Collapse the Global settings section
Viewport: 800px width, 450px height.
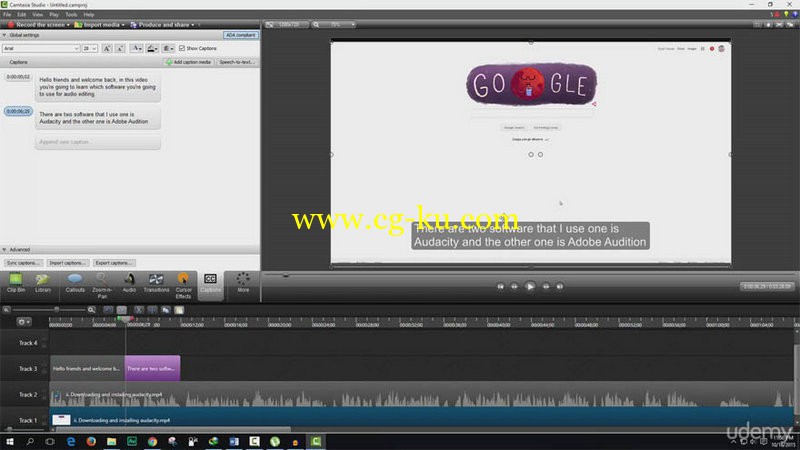pyautogui.click(x=5, y=35)
